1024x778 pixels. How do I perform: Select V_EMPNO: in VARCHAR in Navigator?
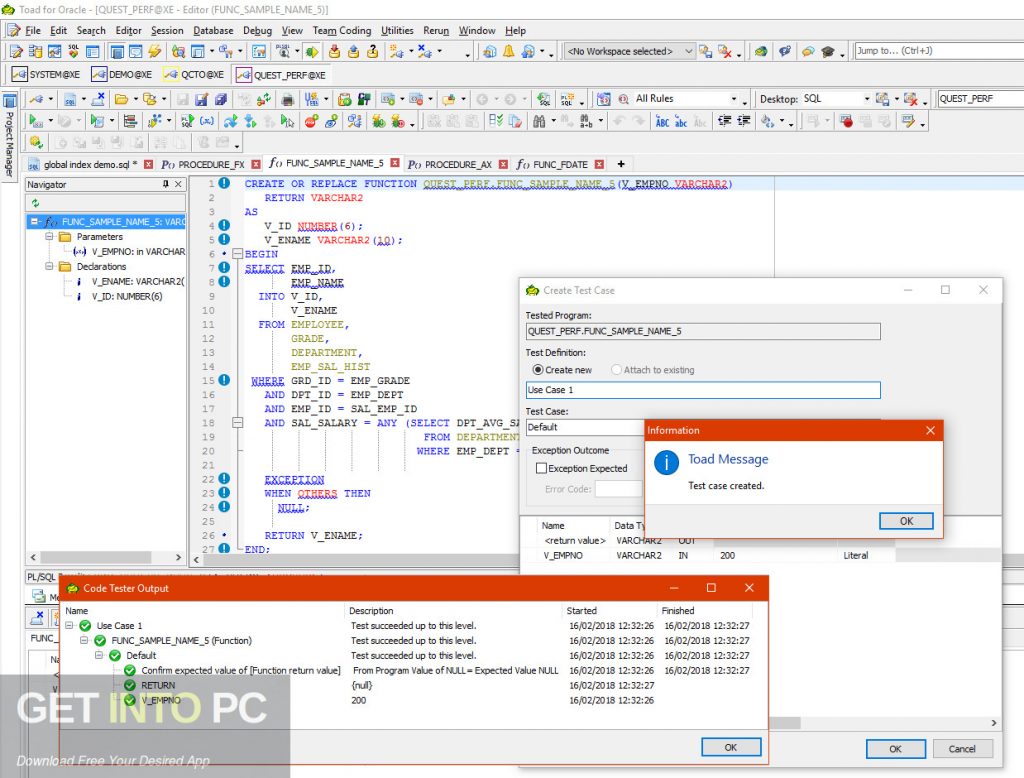(129, 251)
